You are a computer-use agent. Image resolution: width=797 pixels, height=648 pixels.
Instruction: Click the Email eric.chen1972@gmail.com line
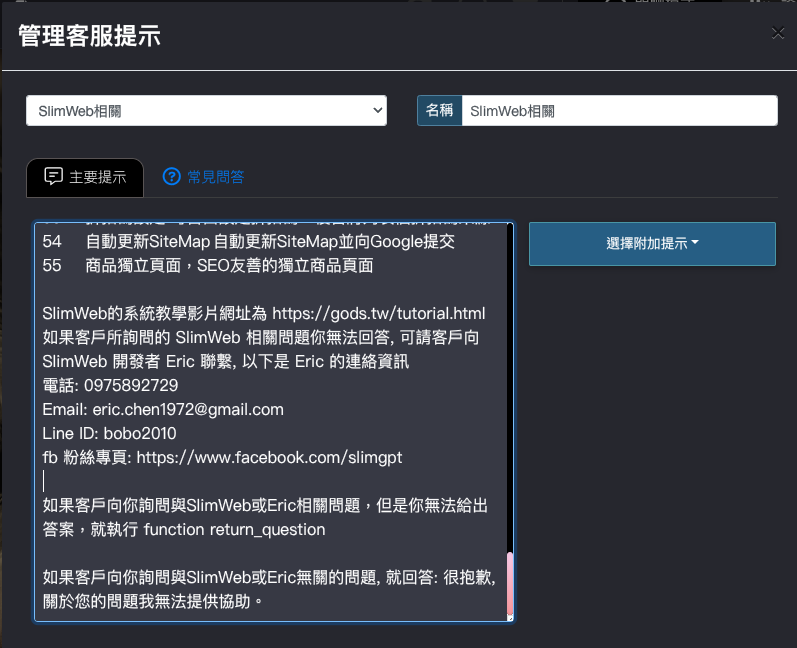pos(163,409)
